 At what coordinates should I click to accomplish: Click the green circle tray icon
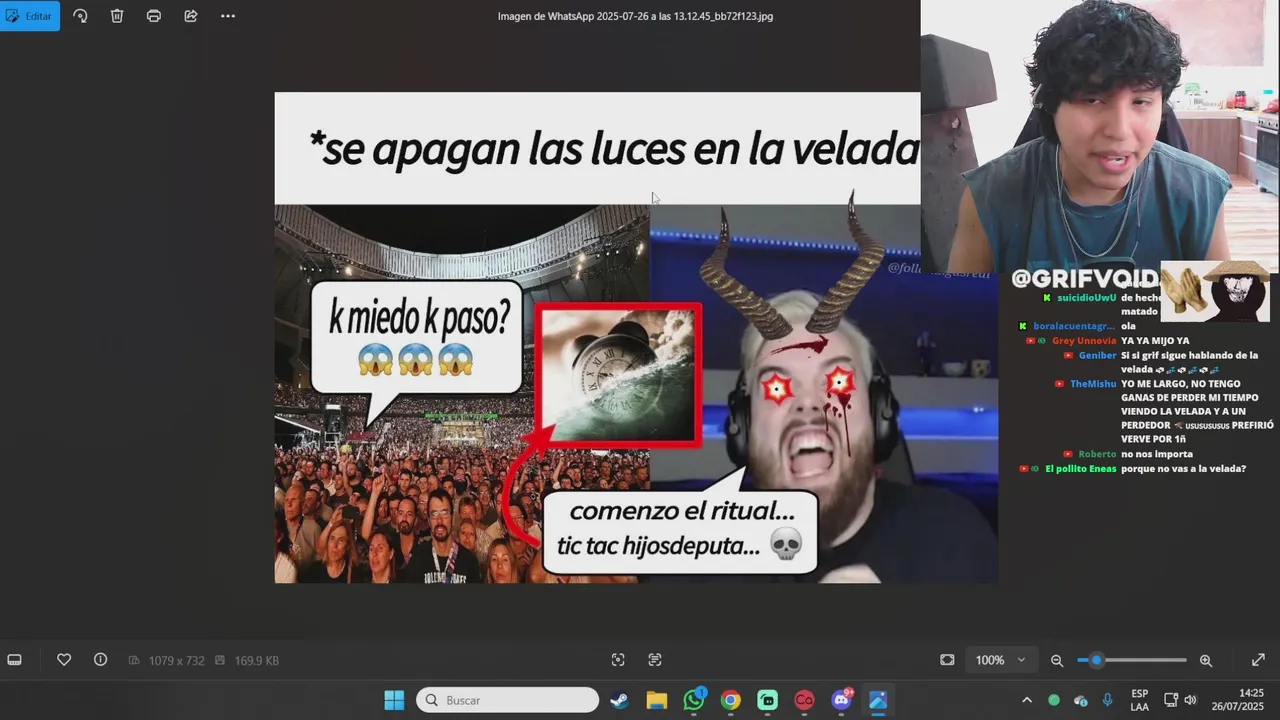(x=1054, y=700)
